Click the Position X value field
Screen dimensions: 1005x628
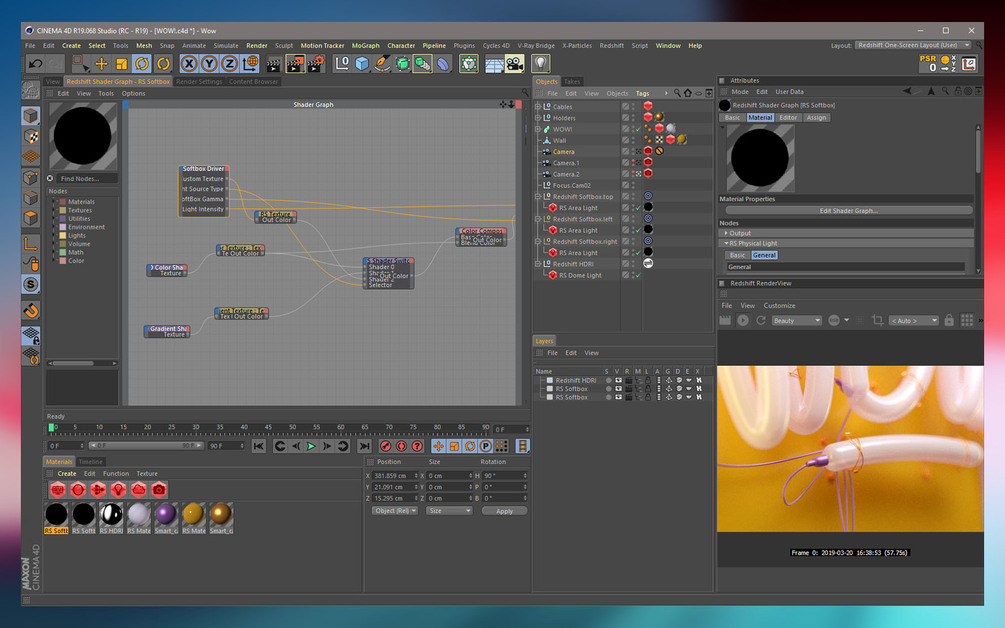tap(395, 475)
